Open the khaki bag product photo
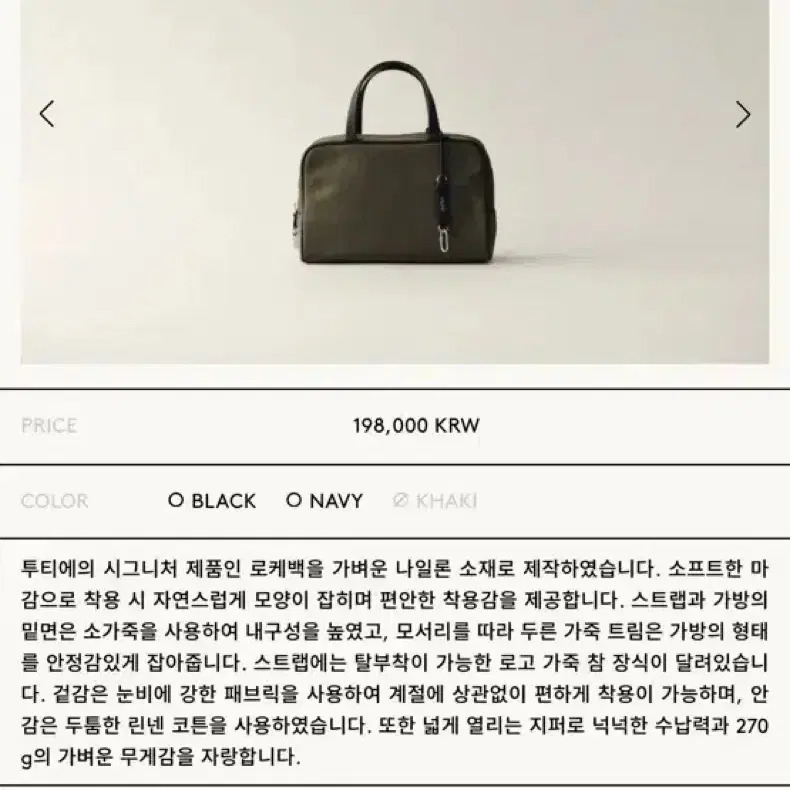790x790 pixels. click(395, 182)
